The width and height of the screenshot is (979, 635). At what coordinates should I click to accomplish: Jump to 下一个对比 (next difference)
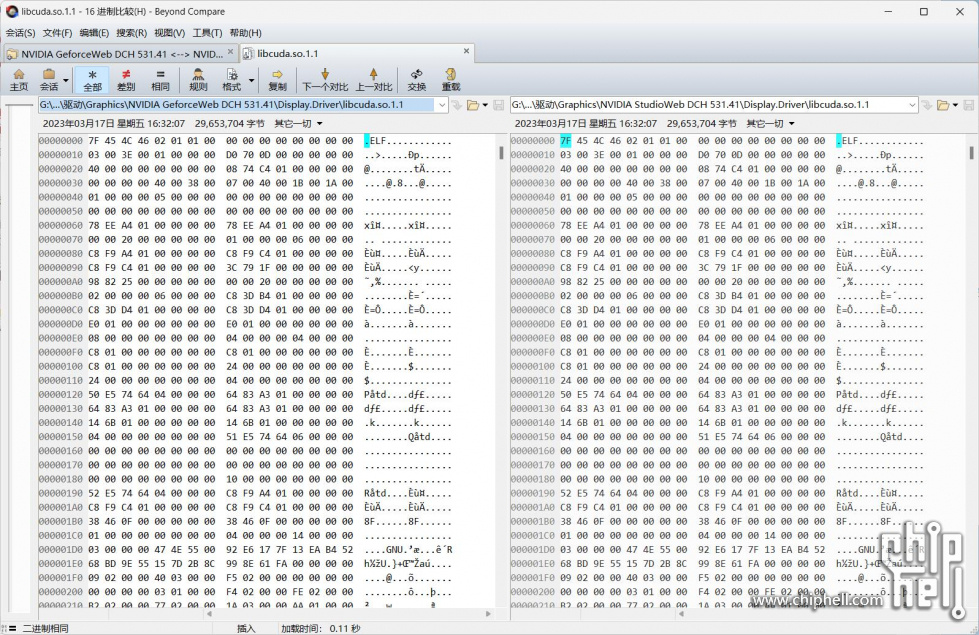[325, 80]
